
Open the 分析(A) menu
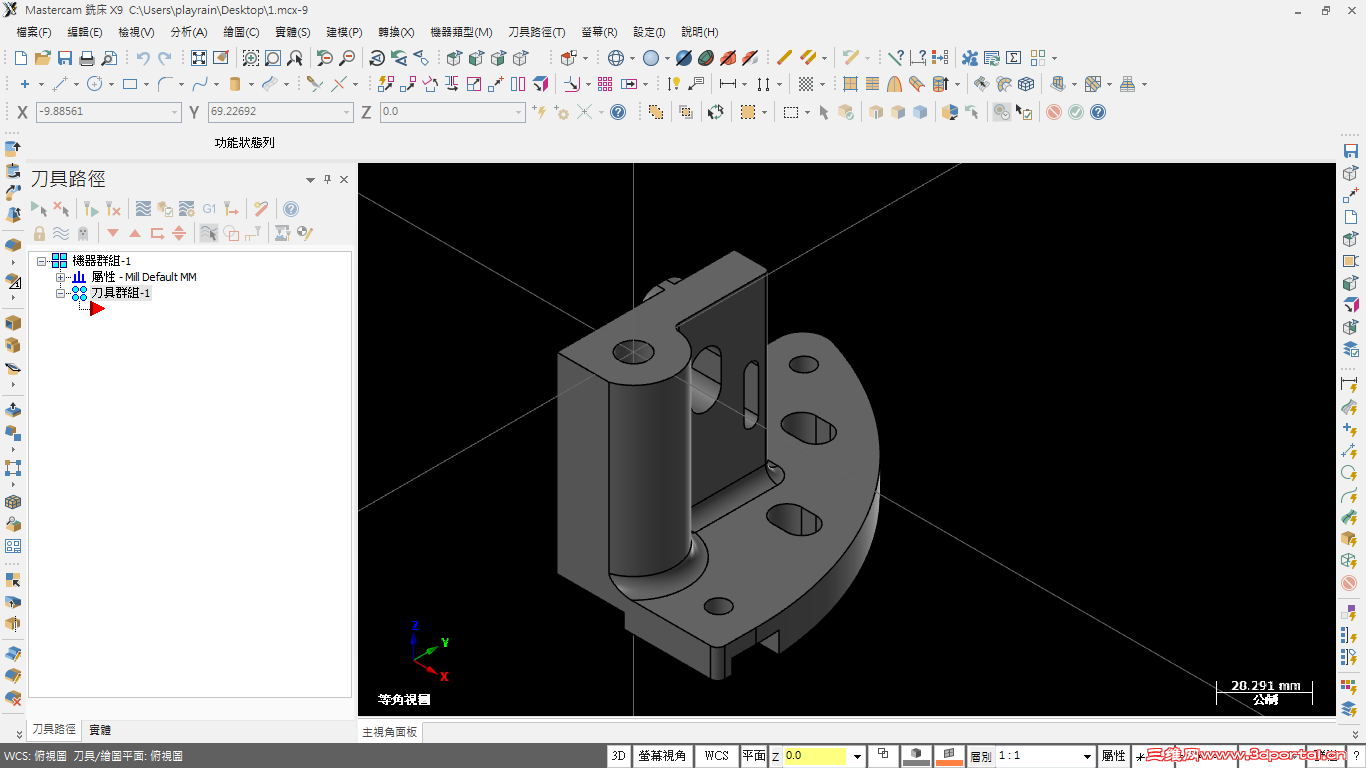[x=189, y=32]
